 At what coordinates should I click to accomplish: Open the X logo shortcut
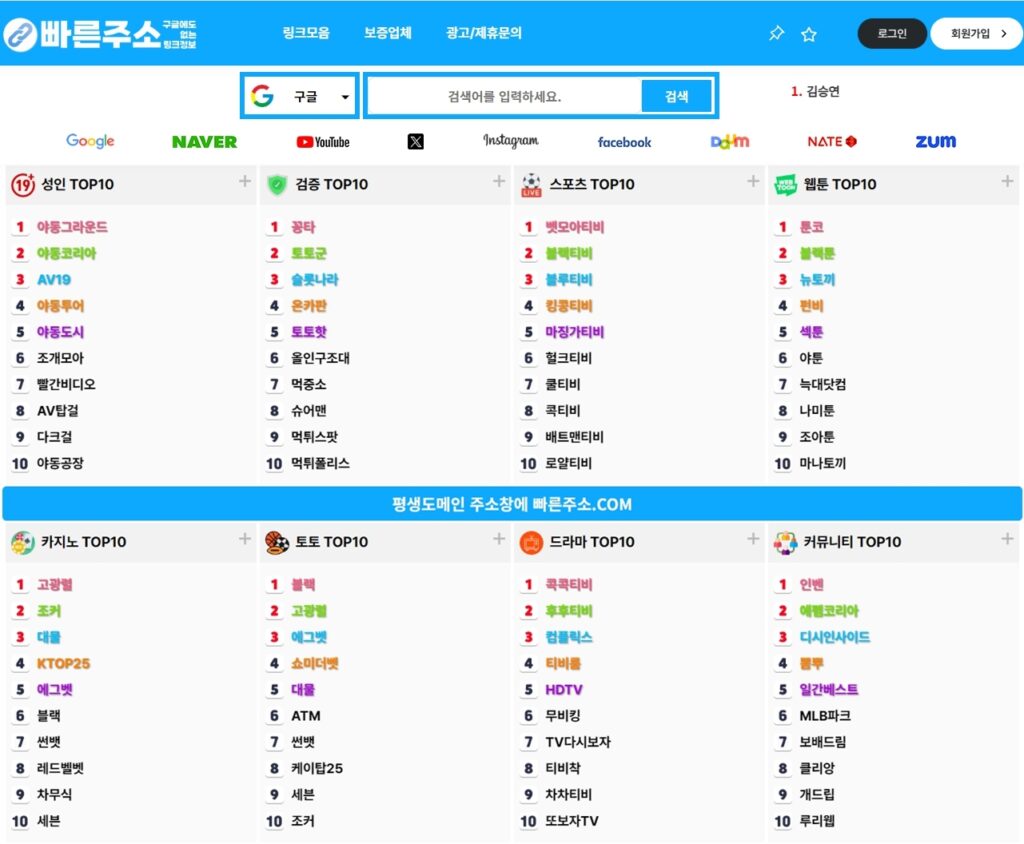415,142
